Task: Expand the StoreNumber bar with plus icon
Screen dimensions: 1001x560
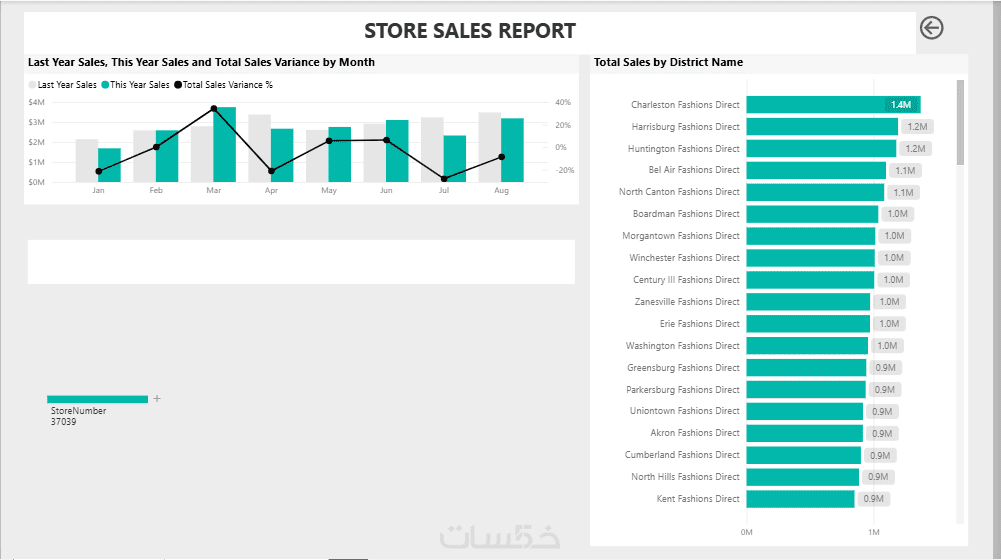Action: tap(157, 399)
